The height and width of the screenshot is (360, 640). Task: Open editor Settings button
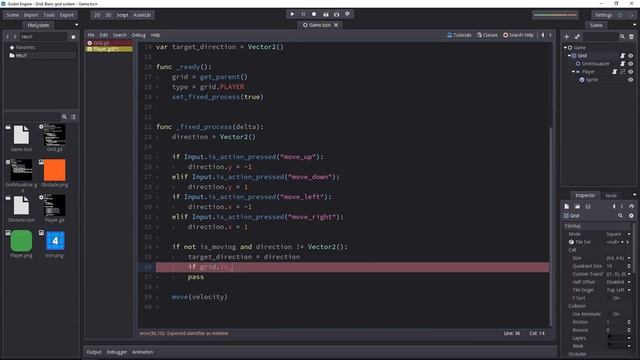coord(603,15)
